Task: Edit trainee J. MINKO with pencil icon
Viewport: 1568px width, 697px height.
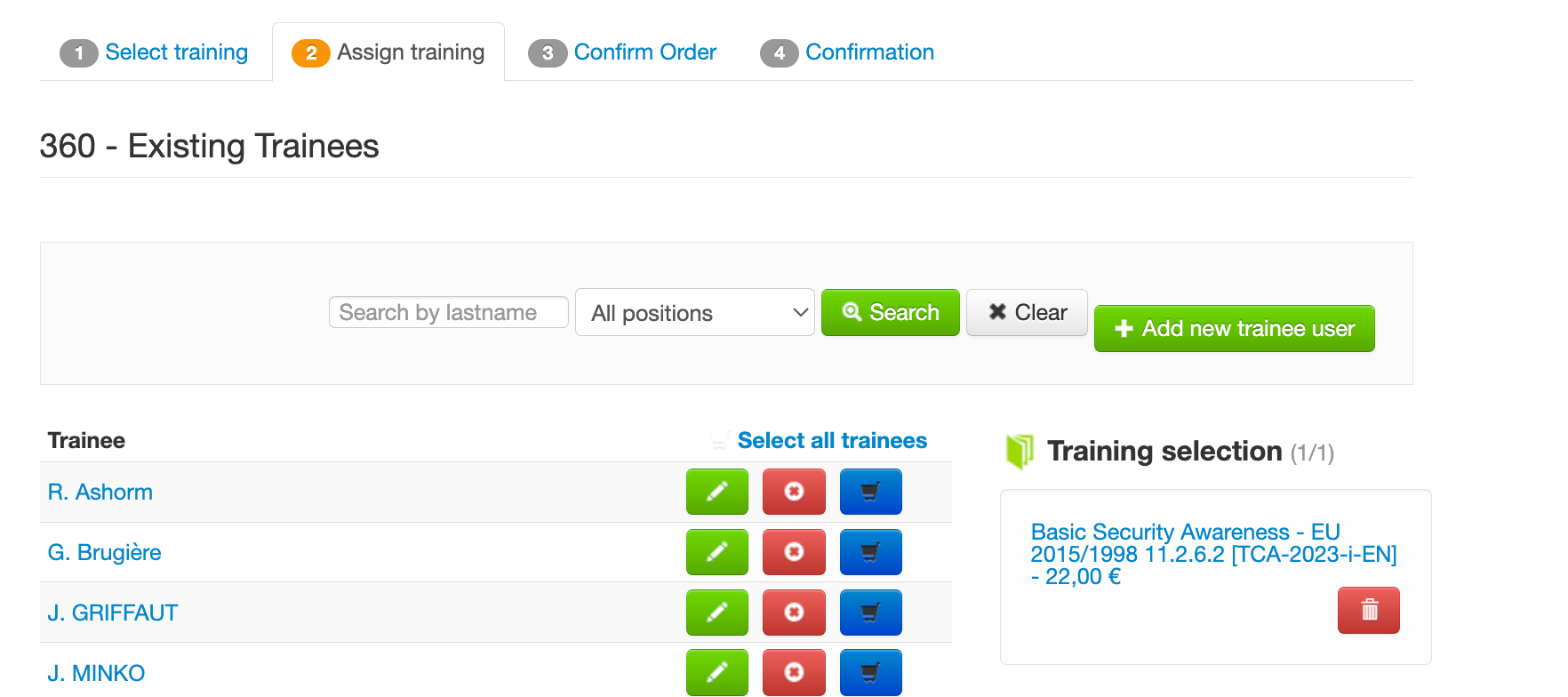Action: [716, 672]
